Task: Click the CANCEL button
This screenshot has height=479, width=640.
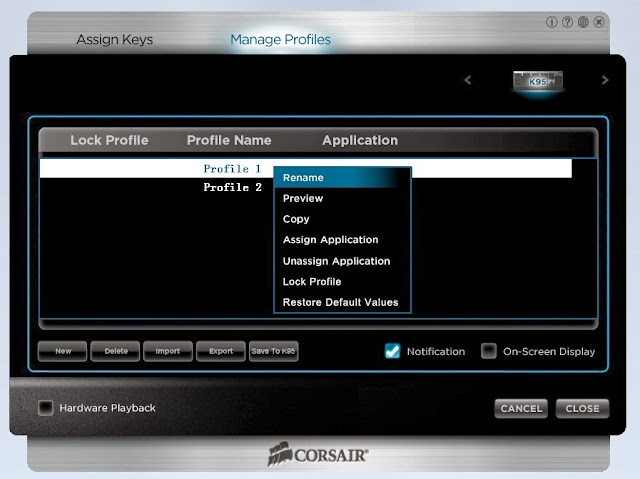Action: tap(521, 409)
